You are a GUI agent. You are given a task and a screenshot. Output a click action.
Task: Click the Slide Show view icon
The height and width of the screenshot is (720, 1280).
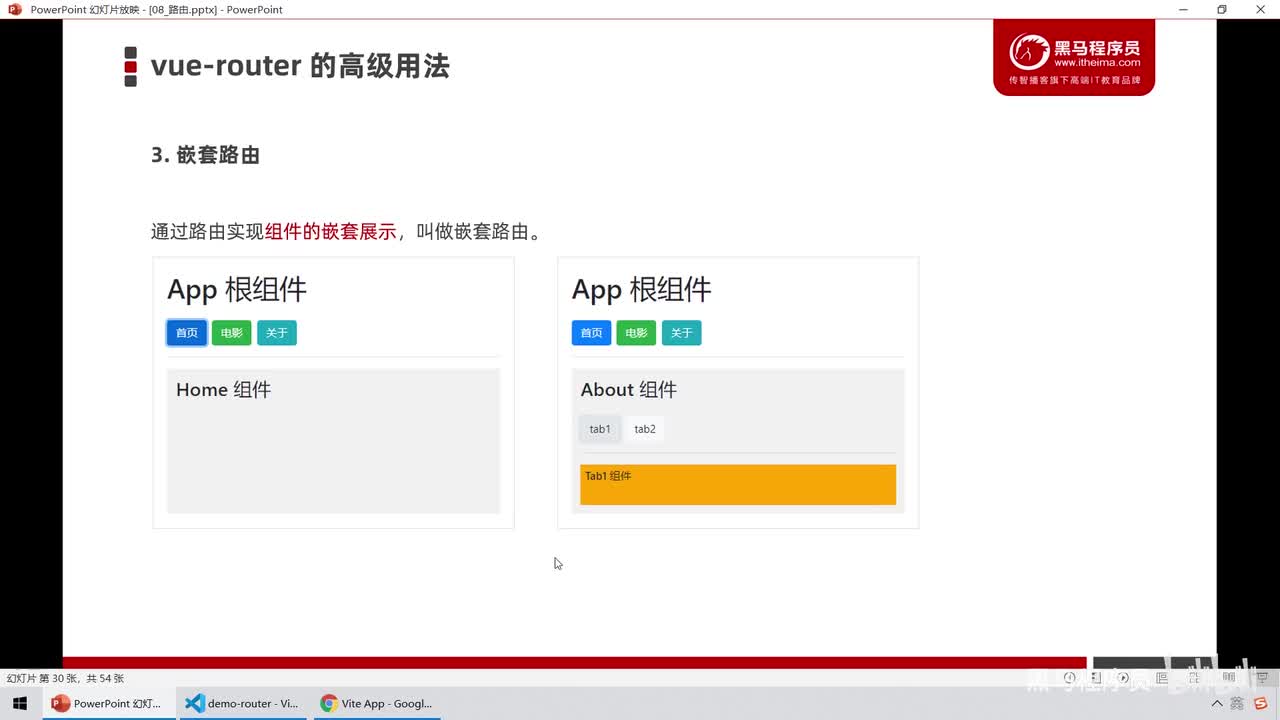(x=1262, y=677)
